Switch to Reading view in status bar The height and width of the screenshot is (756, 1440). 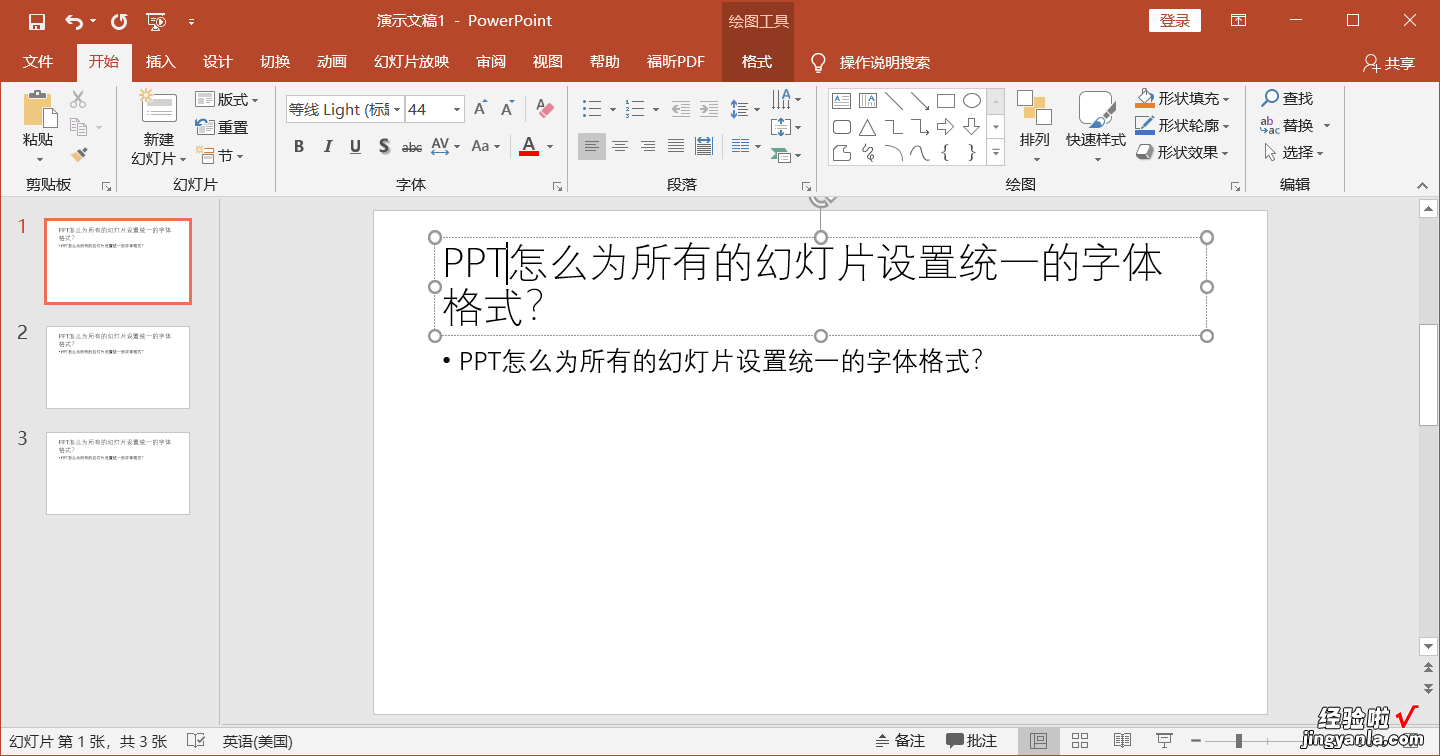click(1122, 741)
